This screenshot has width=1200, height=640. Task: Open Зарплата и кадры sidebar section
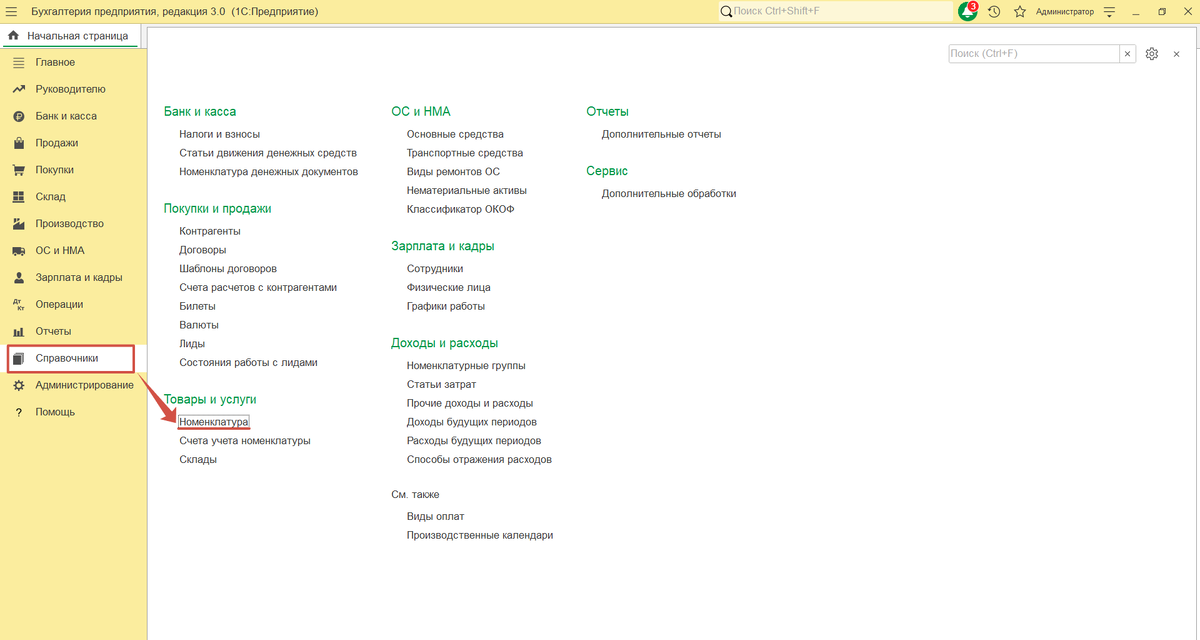[x=79, y=278]
